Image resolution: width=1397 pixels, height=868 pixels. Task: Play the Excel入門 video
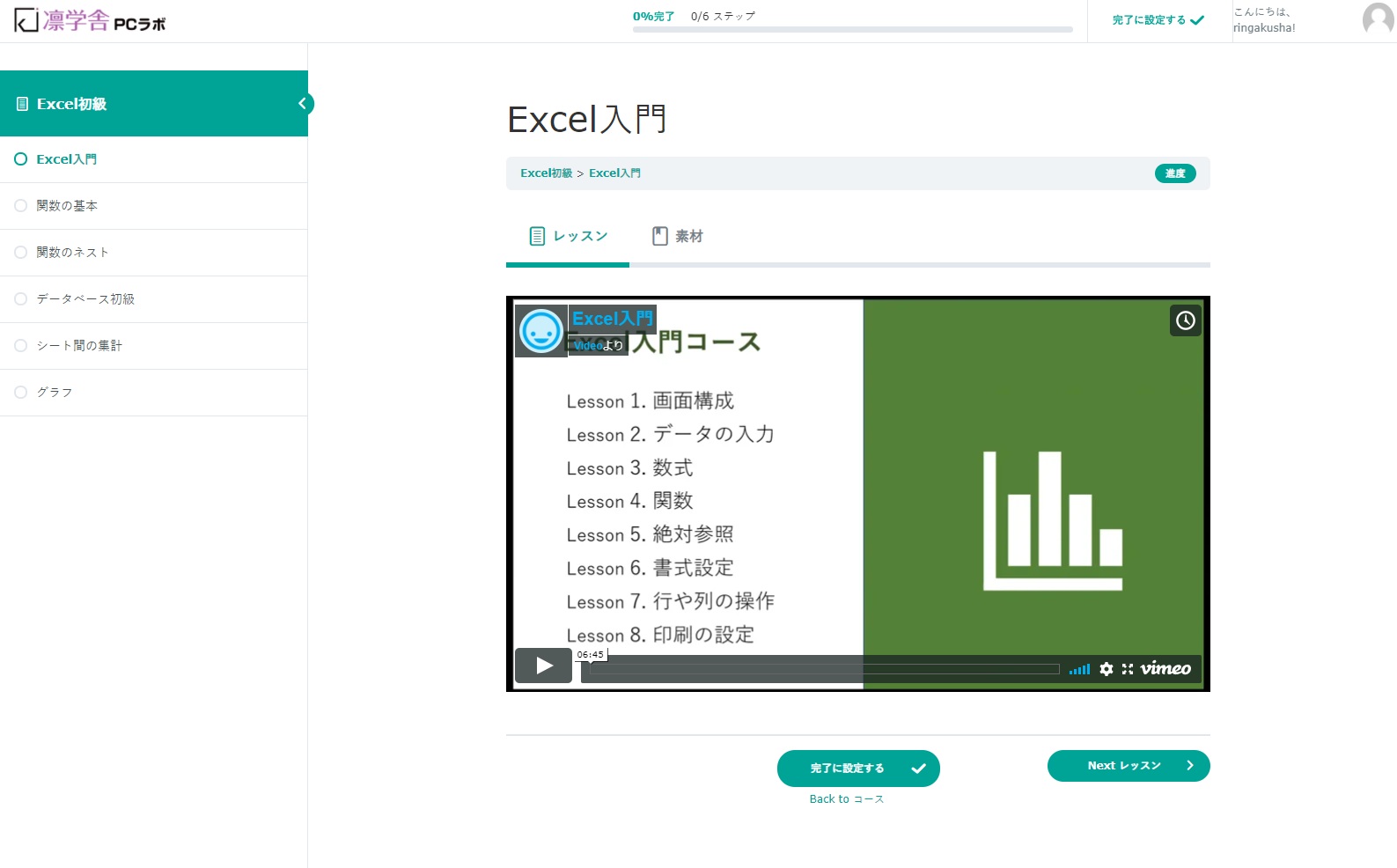pos(543,666)
